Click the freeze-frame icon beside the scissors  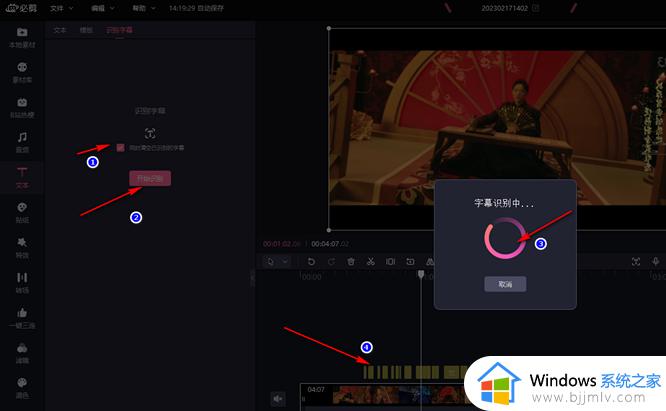[x=390, y=262]
